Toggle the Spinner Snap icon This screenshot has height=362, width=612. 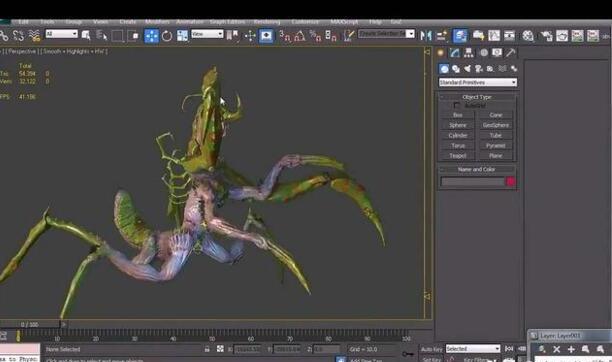point(331,36)
